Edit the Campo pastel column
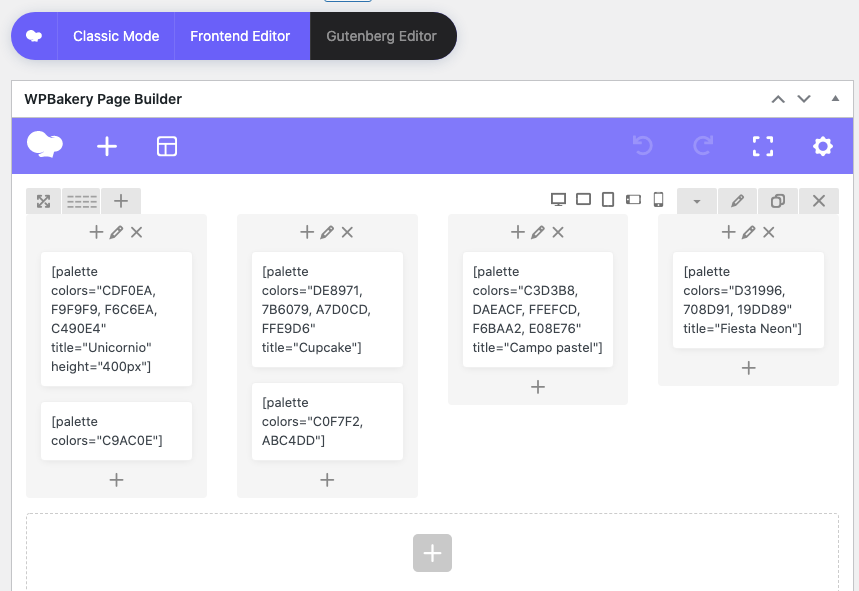This screenshot has width=859, height=591. pyautogui.click(x=538, y=232)
